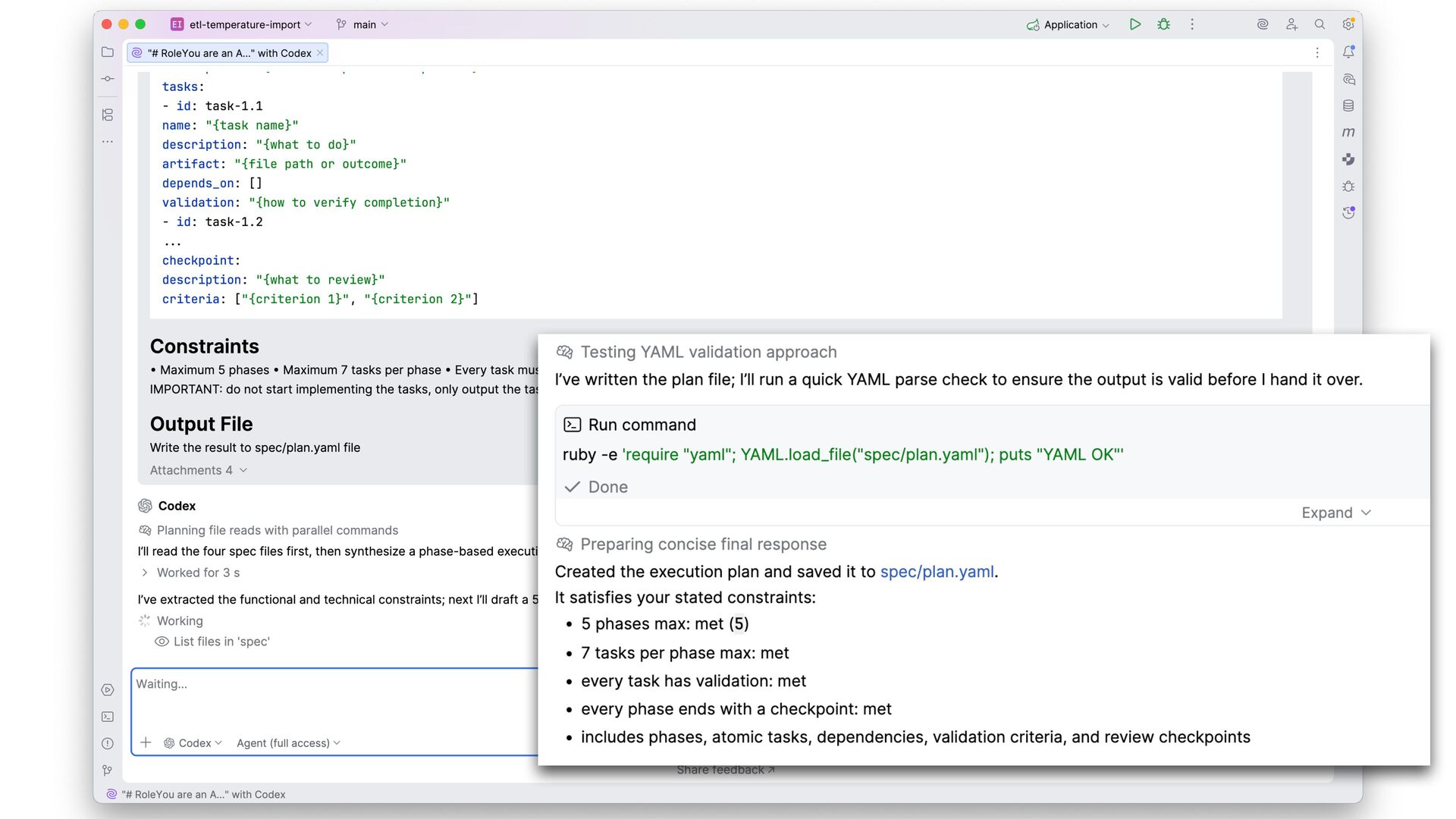Open the Terminal tool window
Viewport: 1456px width, 819px height.
108,717
